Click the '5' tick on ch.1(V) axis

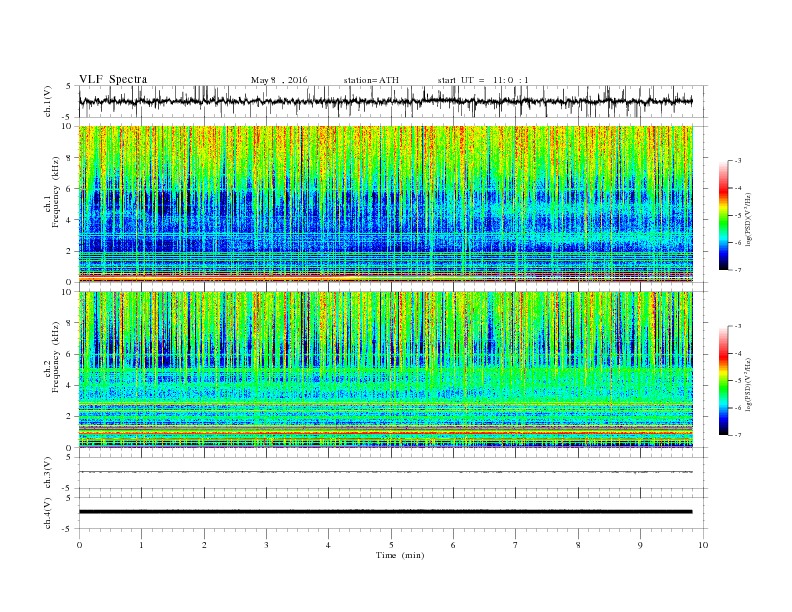(x=69, y=86)
